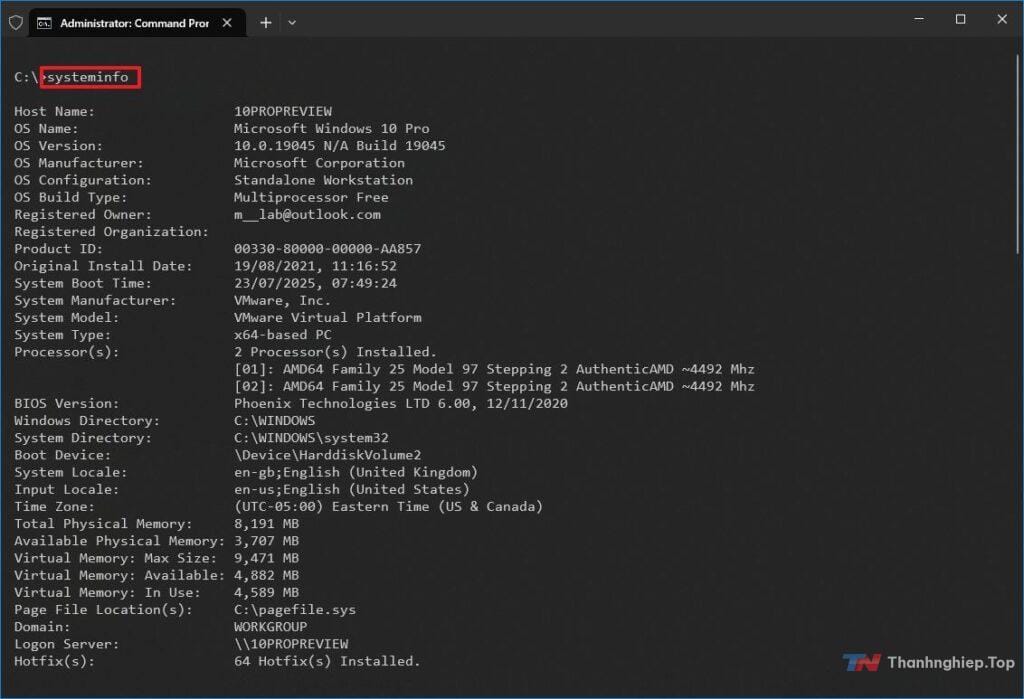Select the Administrator: Command Prompt tab
1024x699 pixels.
click(137, 23)
